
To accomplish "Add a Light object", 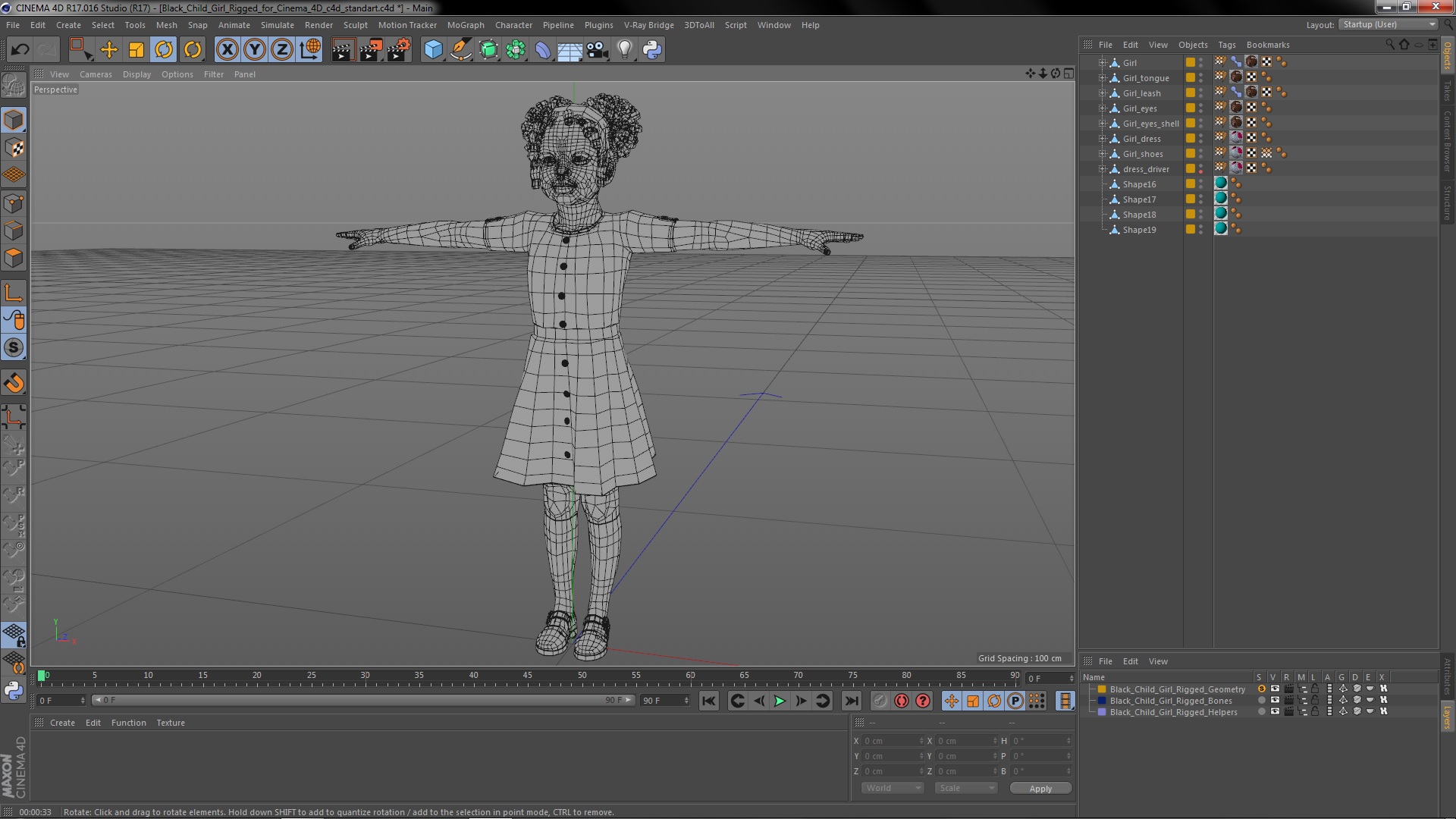I will click(625, 50).
